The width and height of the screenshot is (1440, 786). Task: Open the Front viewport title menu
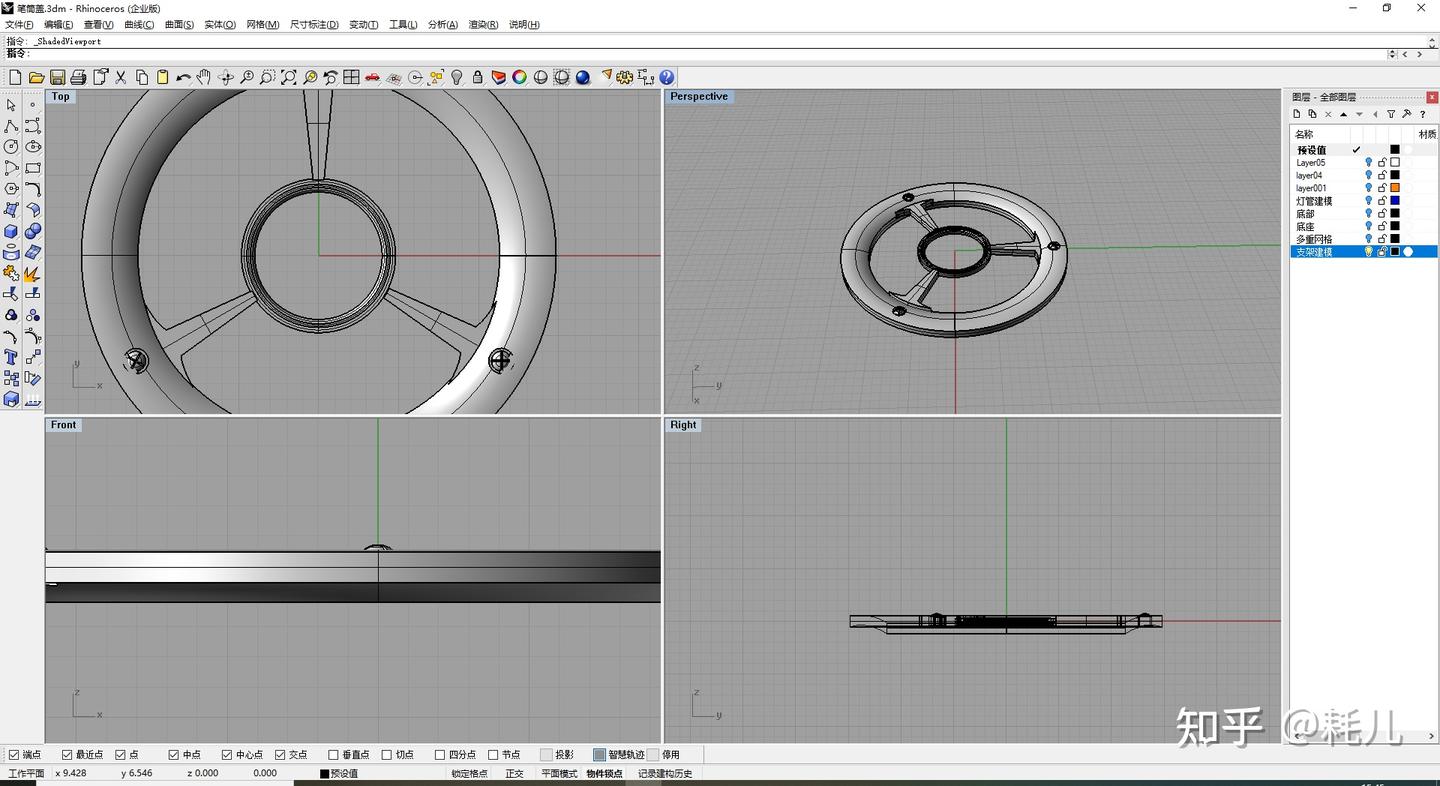point(63,425)
